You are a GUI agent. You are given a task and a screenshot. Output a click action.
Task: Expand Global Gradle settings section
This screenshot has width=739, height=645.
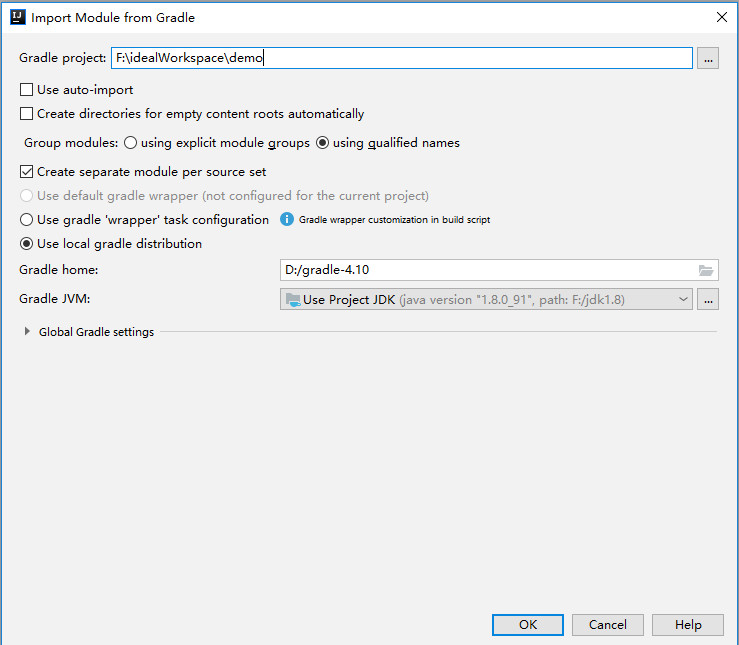[27, 332]
